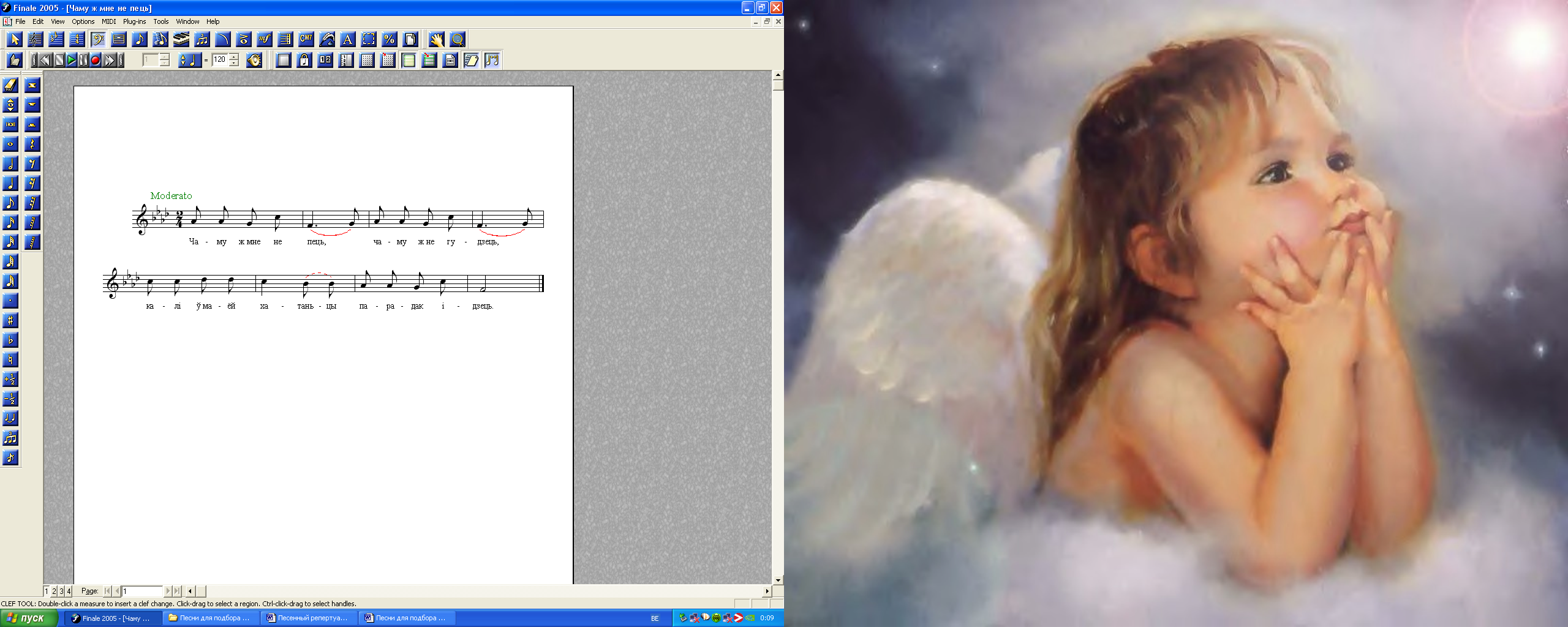This screenshot has width=1568, height=627.
Task: Select the Lyrics quill tool
Action: click(x=327, y=40)
